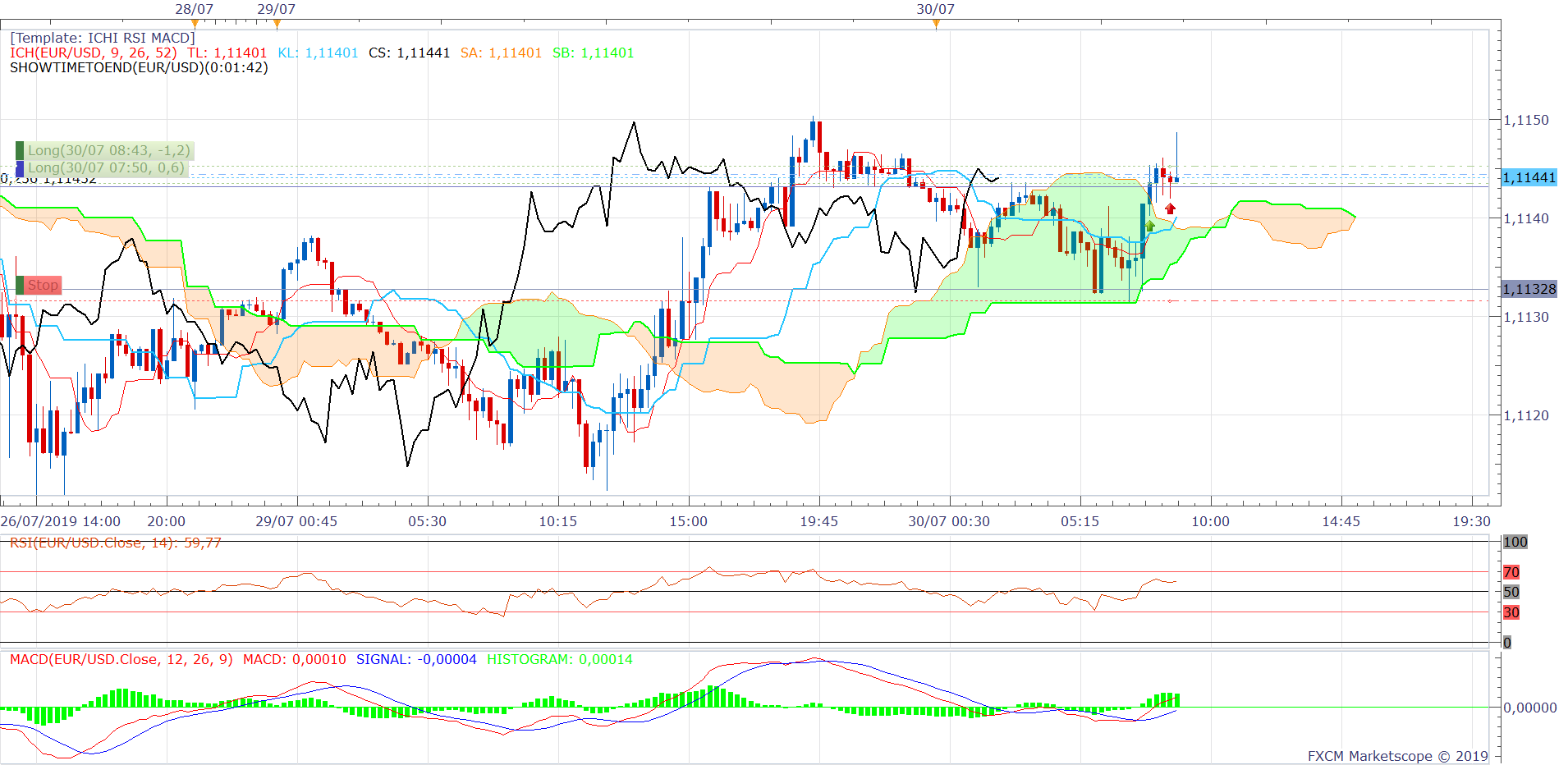Click the 19:45 time axis label
Screen dimensions: 1568x765
click(819, 521)
